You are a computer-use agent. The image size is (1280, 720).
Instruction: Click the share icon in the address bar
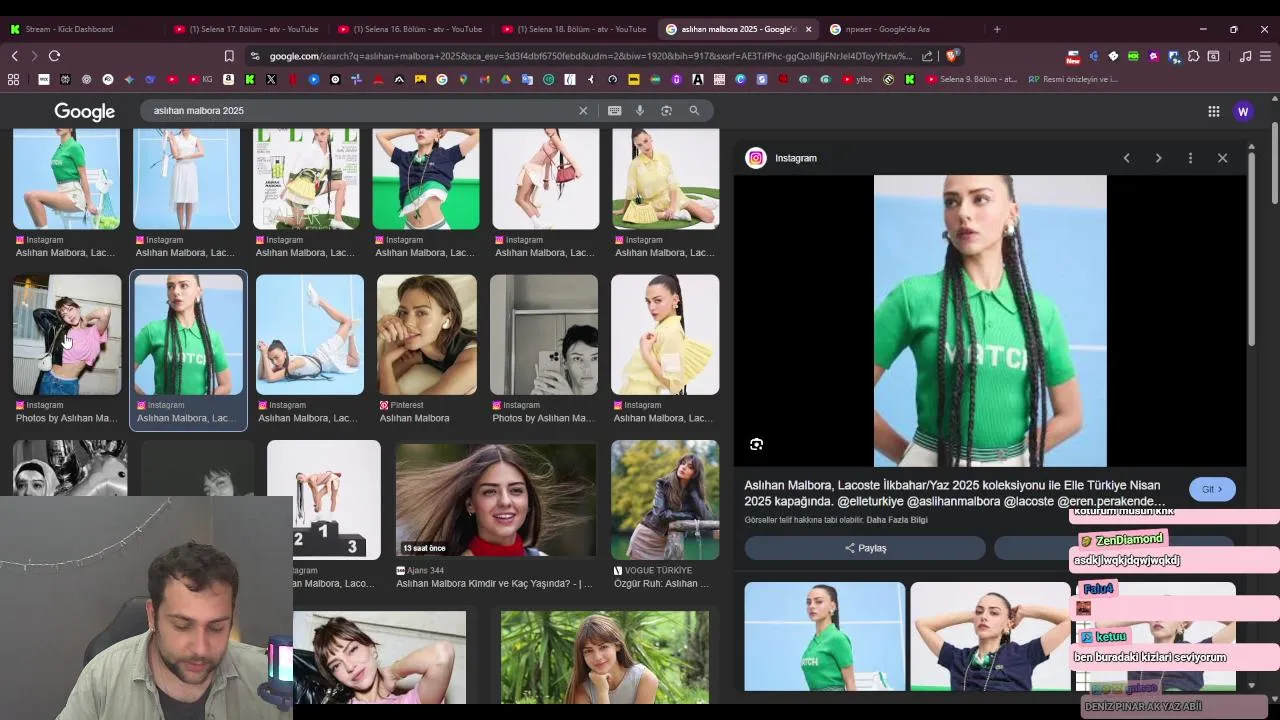(x=927, y=56)
